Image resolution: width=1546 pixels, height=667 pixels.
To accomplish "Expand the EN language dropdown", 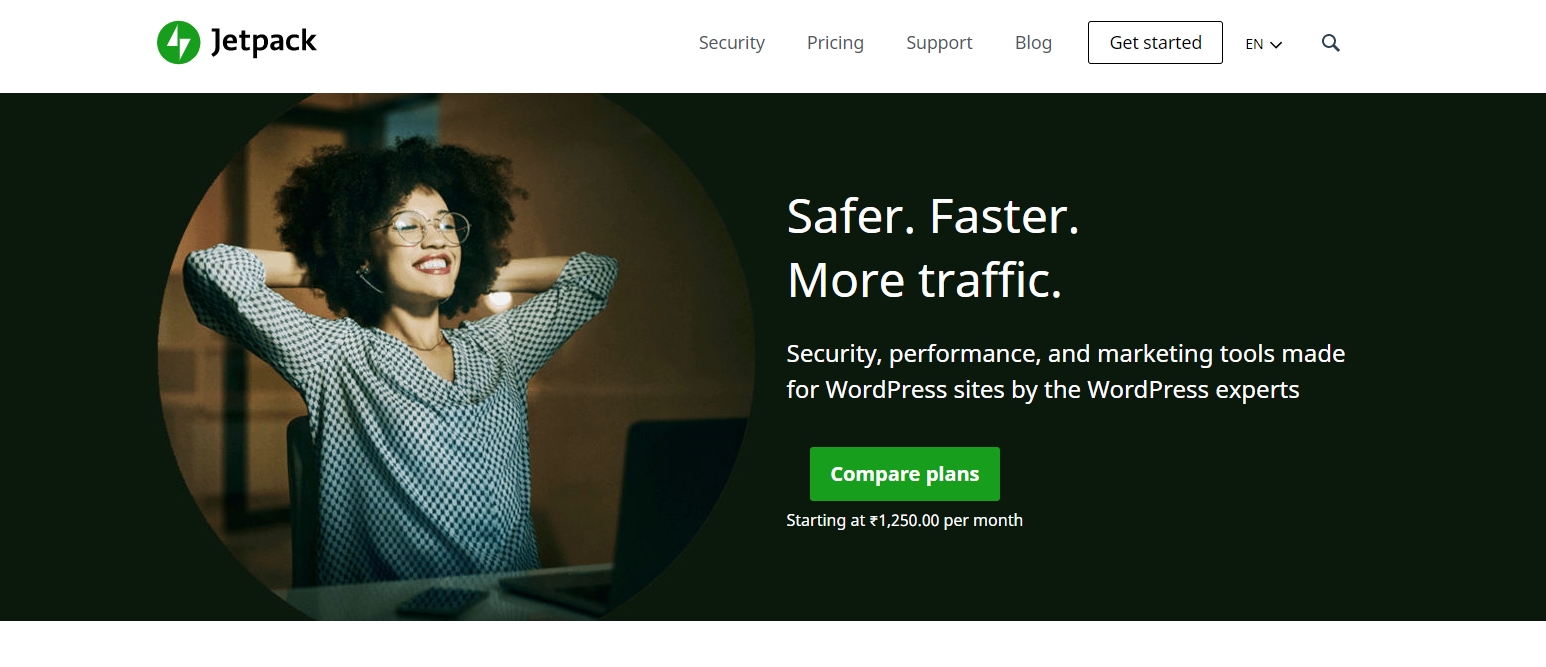I will pos(1263,44).
